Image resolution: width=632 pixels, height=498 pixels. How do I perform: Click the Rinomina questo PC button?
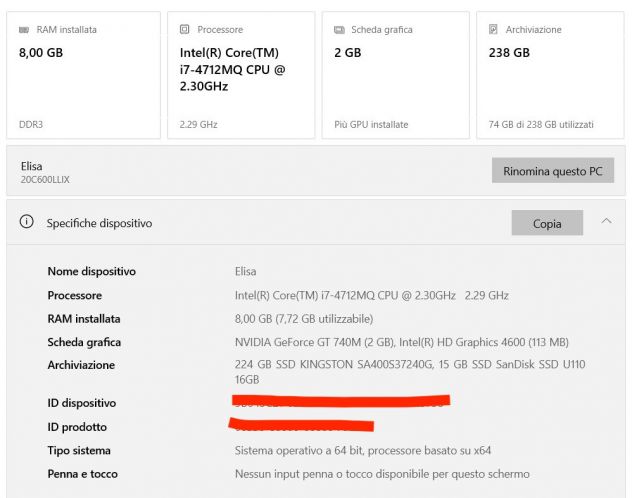[553, 170]
